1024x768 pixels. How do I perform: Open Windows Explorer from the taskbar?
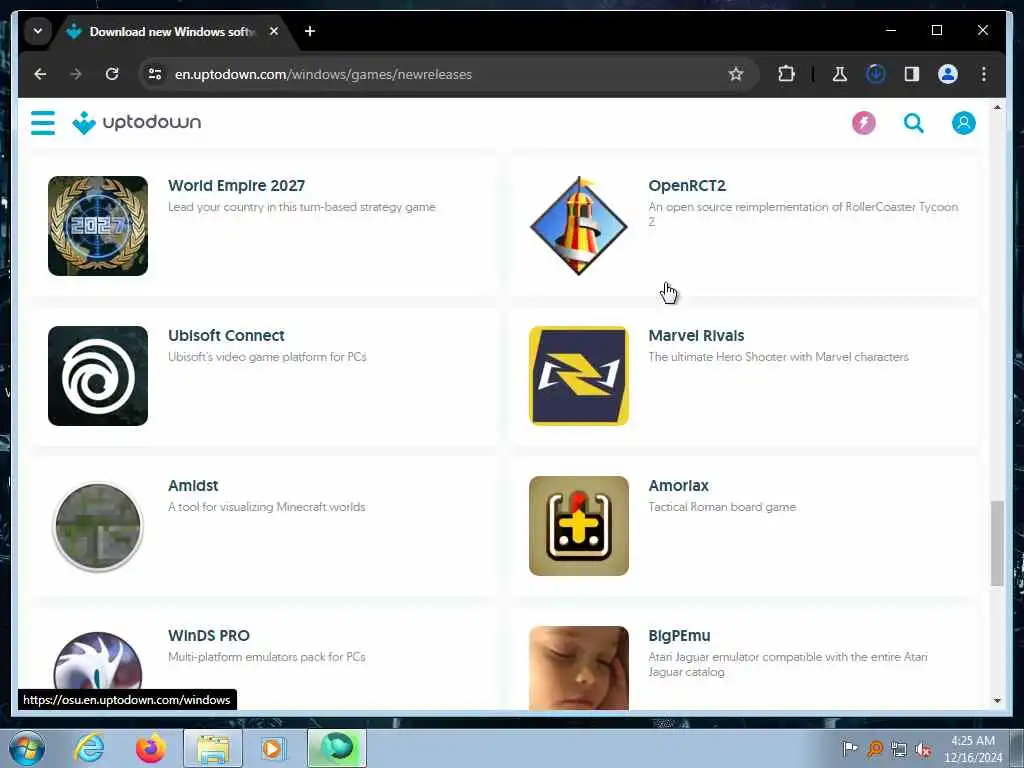213,748
